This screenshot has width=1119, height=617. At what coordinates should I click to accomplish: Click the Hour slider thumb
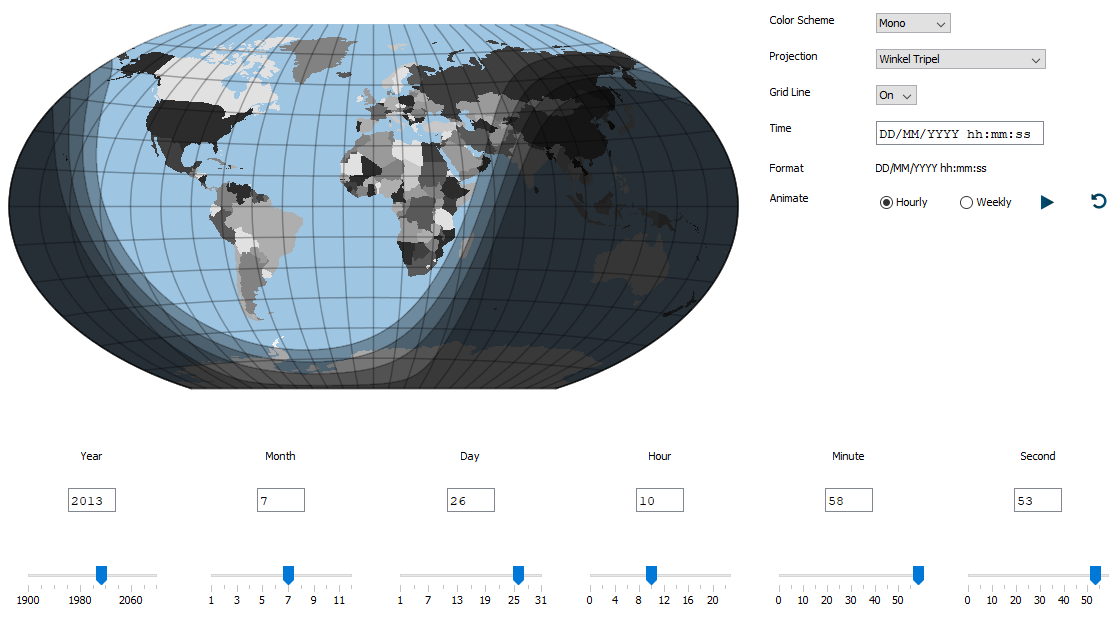pos(652,575)
